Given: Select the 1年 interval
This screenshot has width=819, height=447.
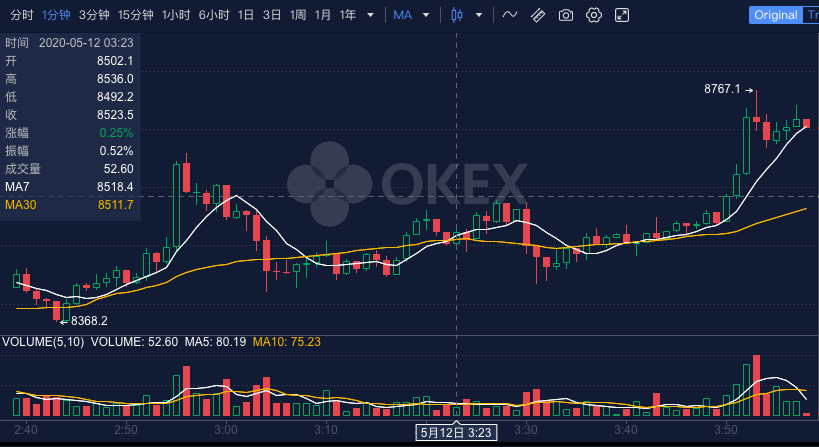Looking at the screenshot, I should click(x=348, y=15).
